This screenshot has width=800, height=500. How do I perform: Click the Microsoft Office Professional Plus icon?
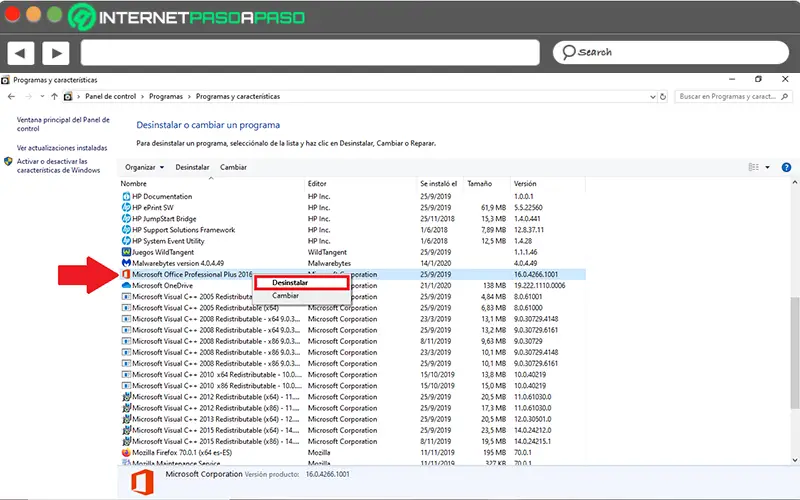click(x=126, y=274)
